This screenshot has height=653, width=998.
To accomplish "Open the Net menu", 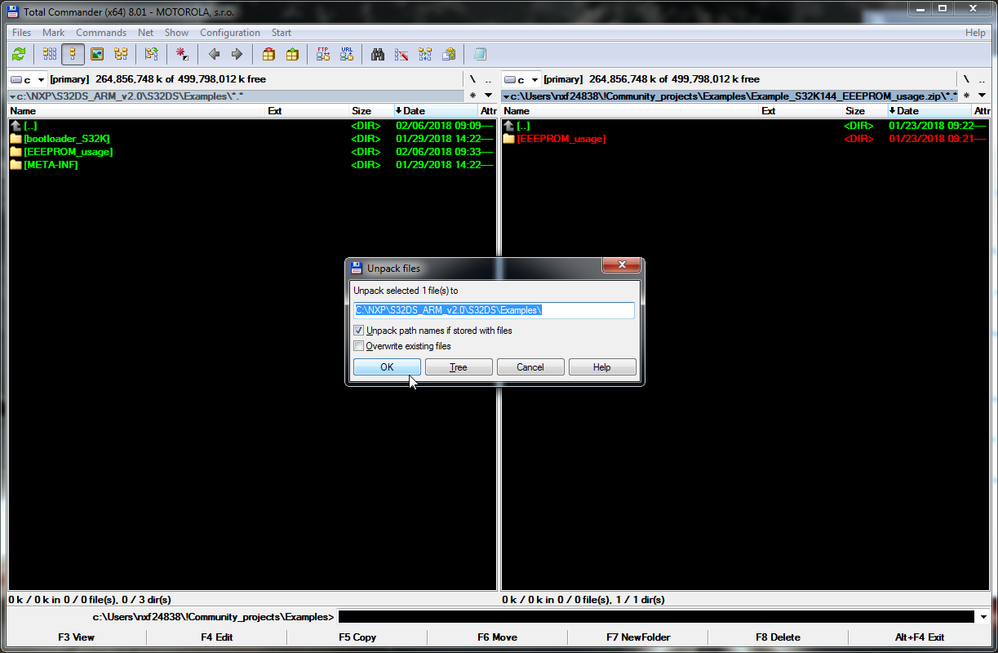I will click(145, 32).
